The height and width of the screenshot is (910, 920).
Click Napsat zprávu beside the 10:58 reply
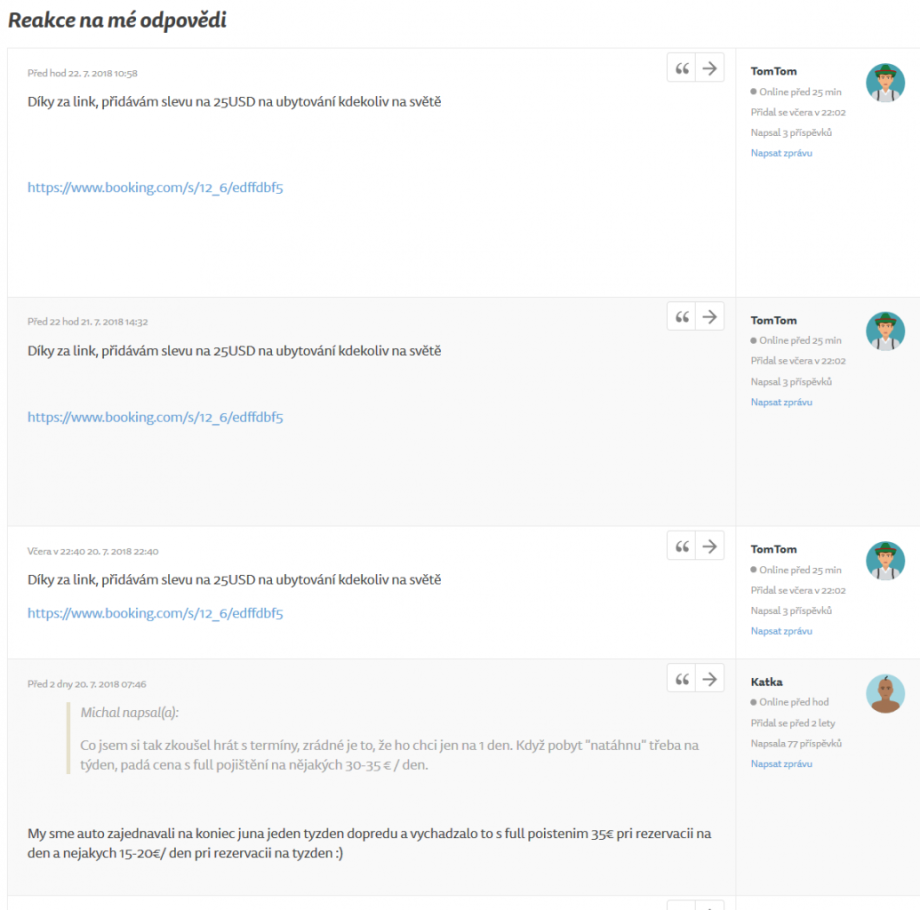pyautogui.click(x=781, y=153)
